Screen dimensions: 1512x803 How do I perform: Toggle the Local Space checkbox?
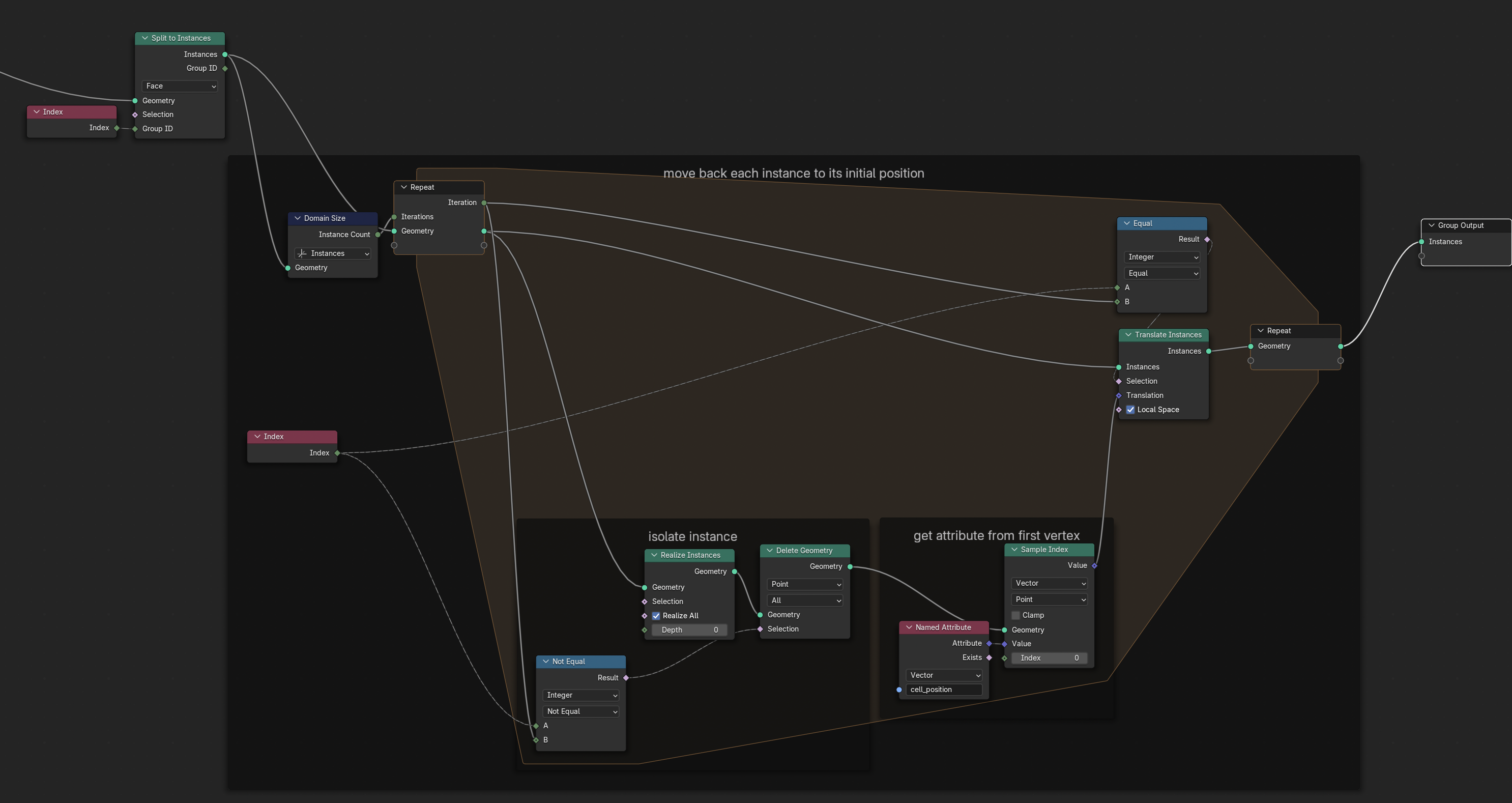point(1130,410)
